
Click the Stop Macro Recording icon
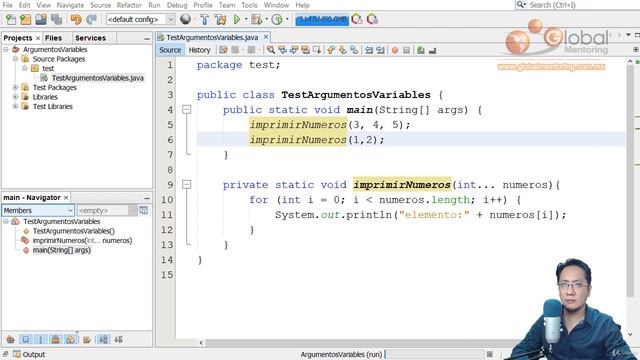point(406,50)
